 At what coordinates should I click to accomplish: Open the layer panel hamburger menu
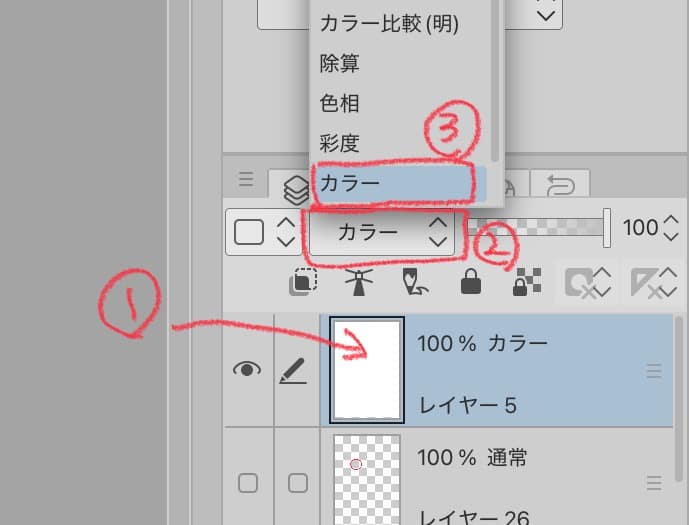click(x=246, y=180)
